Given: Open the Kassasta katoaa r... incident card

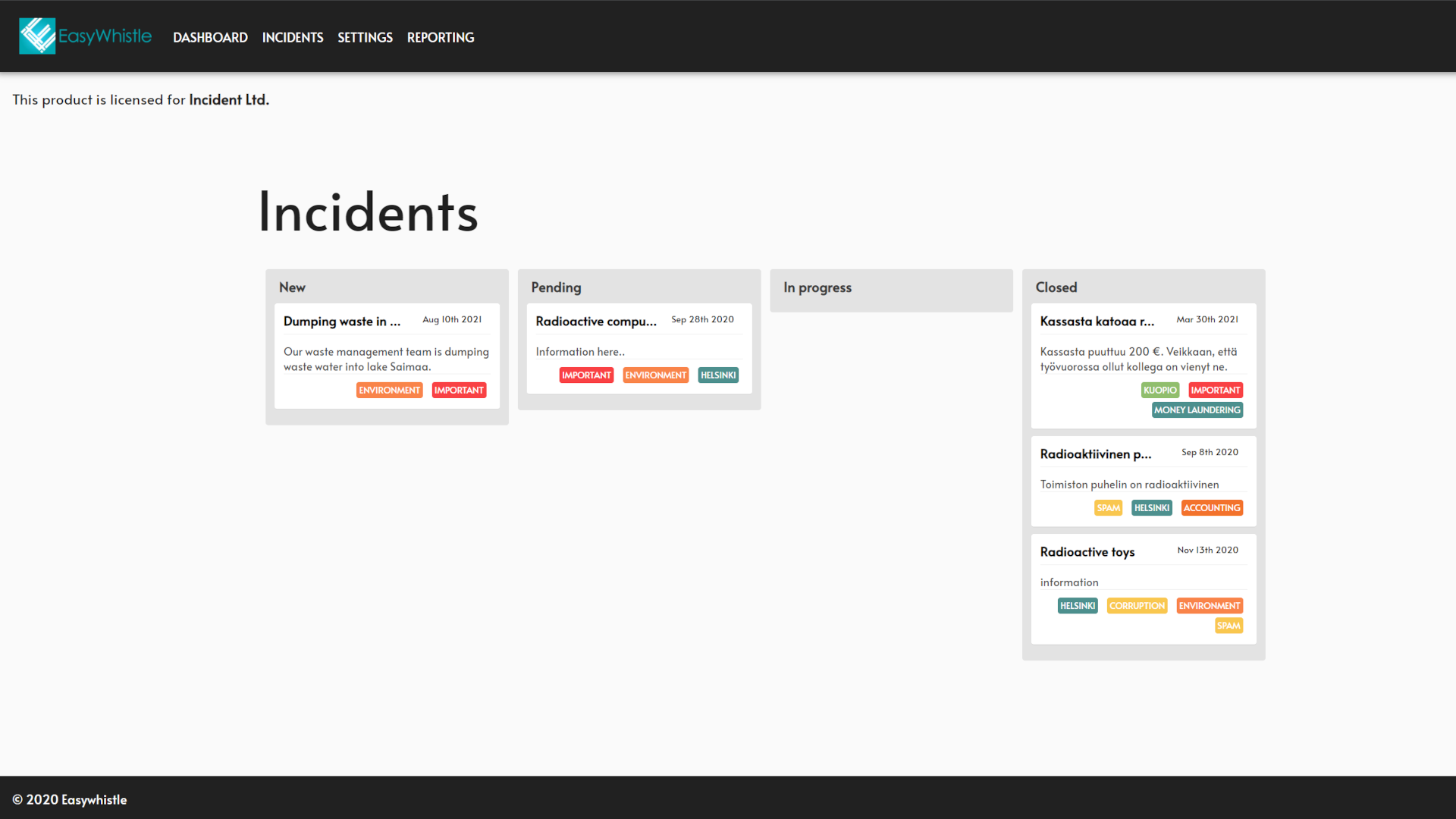Looking at the screenshot, I should pyautogui.click(x=1097, y=322).
